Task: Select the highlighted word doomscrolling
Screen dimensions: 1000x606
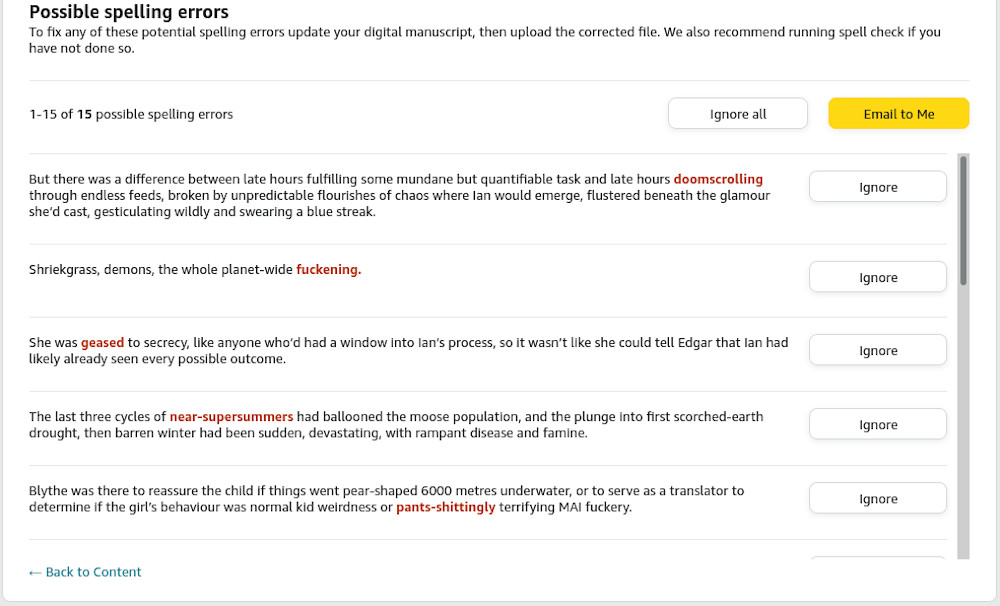Action: (718, 179)
